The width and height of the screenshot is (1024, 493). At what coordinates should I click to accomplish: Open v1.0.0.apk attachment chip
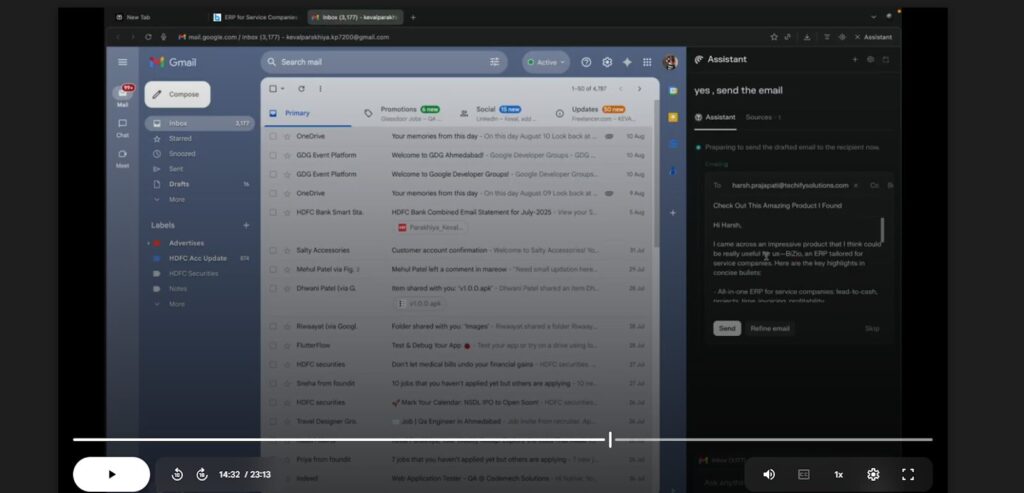pyautogui.click(x=420, y=304)
